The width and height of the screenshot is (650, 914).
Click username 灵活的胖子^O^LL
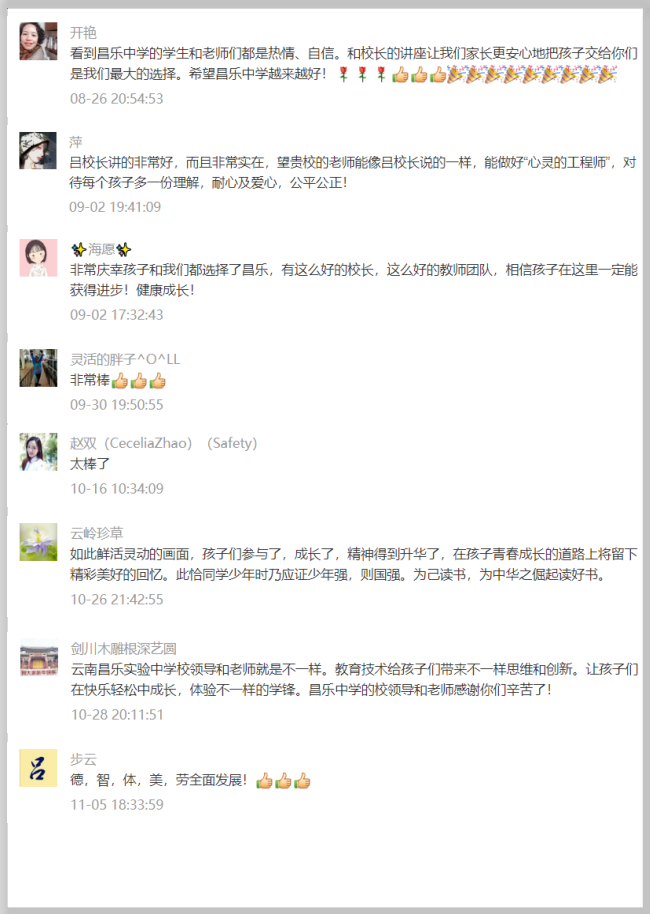pyautogui.click(x=125, y=359)
